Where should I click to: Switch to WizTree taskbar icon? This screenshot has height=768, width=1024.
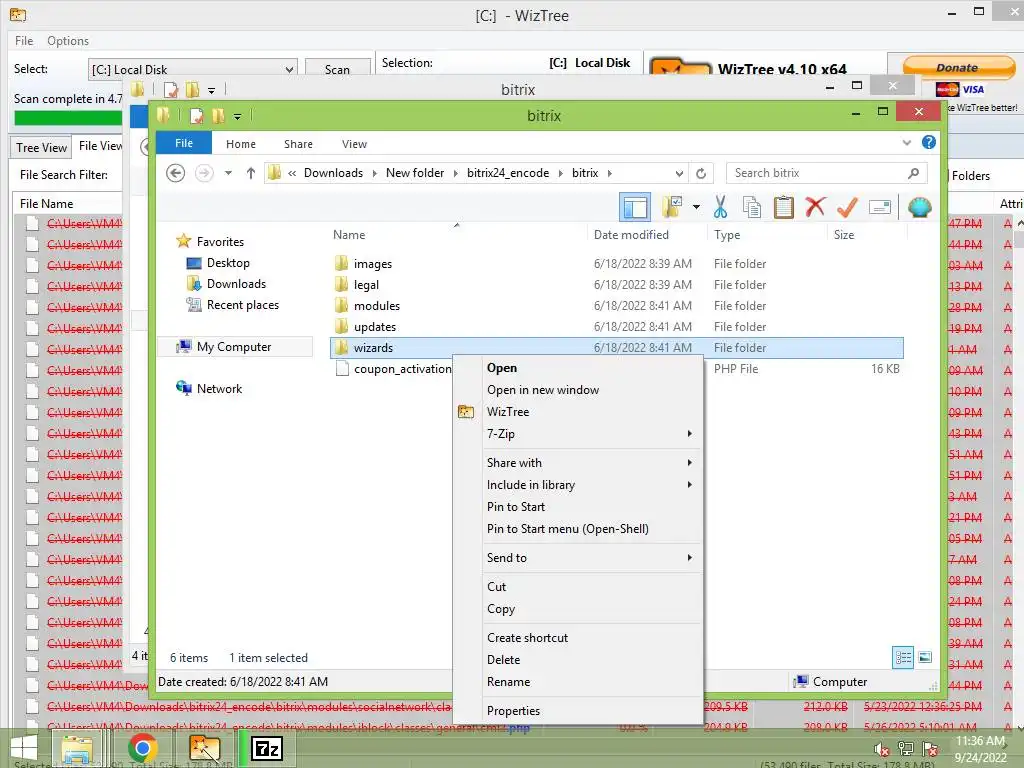pos(204,748)
